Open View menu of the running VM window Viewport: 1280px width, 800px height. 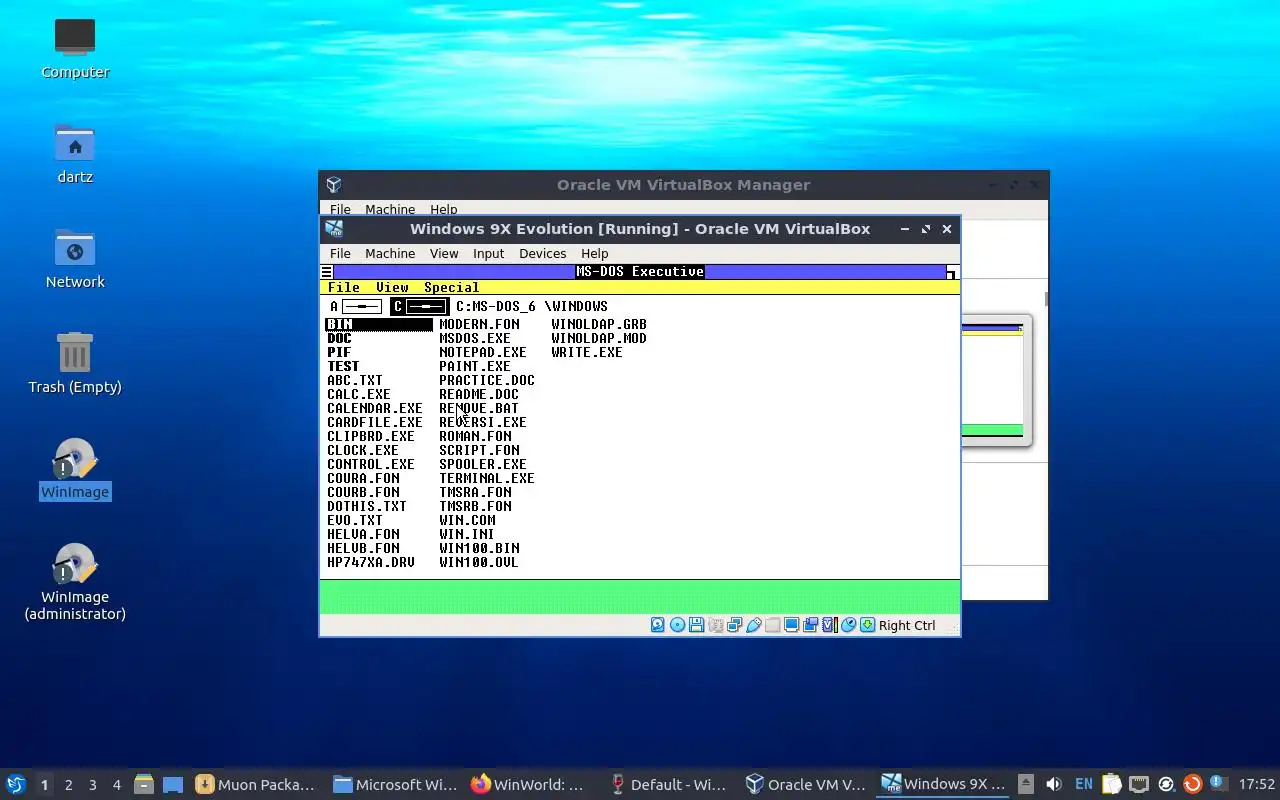pyautogui.click(x=444, y=253)
